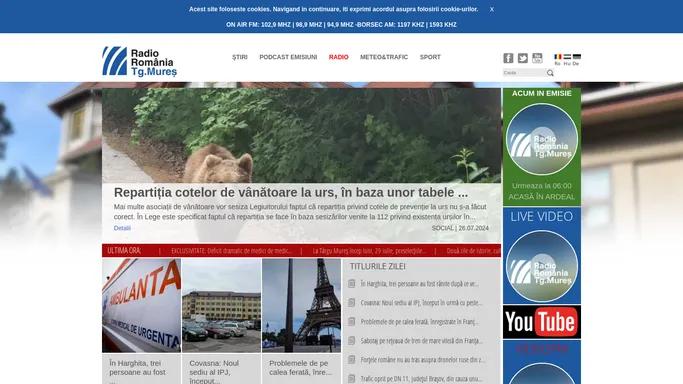Open the IPJ building parking lot thumbnail
The image size is (683, 384).
point(221,305)
